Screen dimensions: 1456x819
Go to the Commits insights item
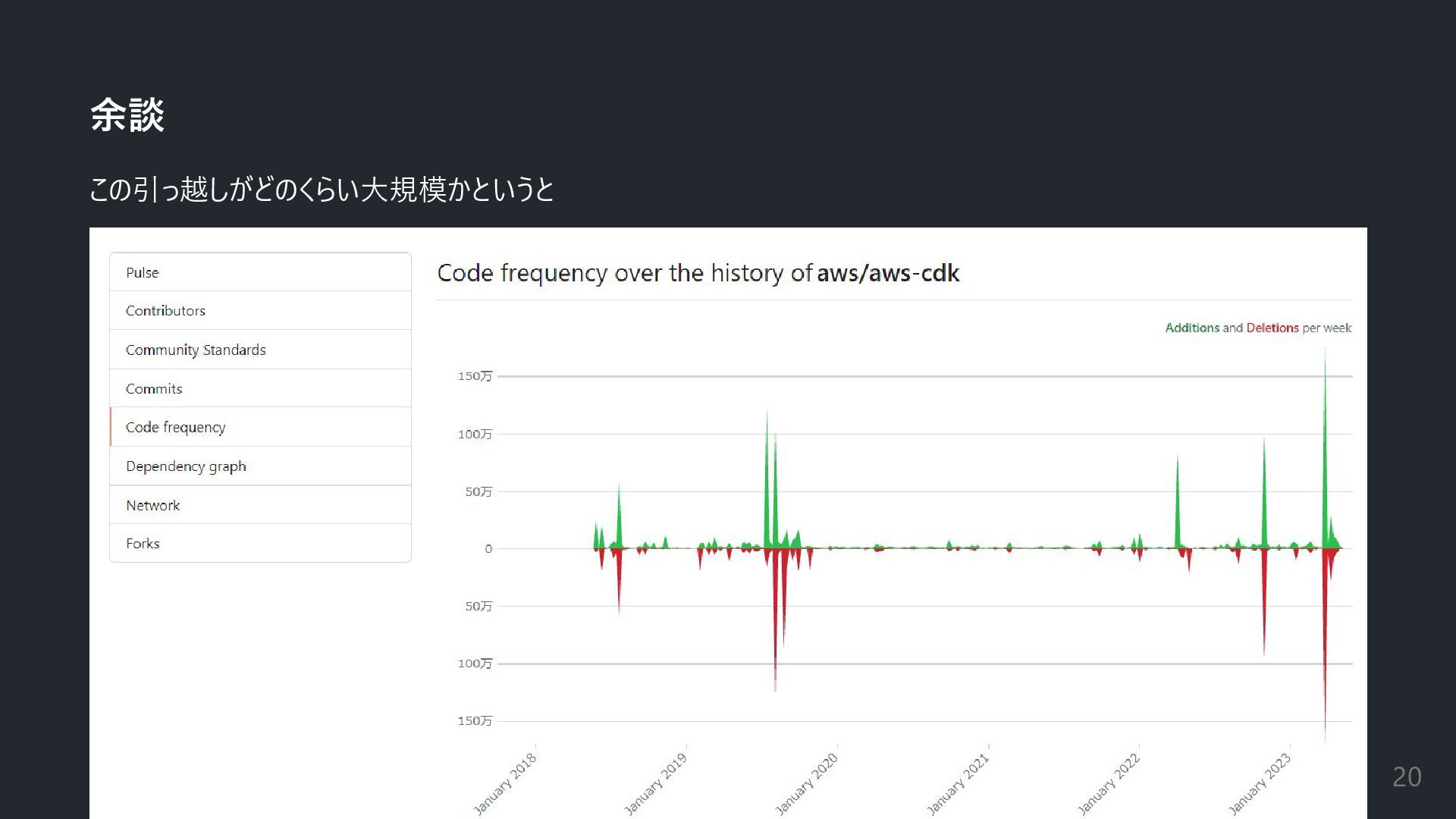(260, 388)
